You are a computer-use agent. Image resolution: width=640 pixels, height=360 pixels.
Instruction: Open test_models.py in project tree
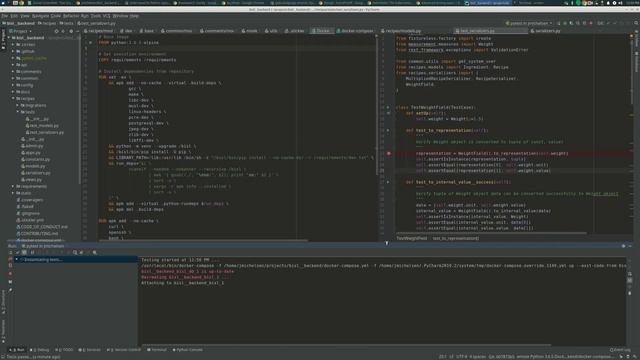[42, 125]
